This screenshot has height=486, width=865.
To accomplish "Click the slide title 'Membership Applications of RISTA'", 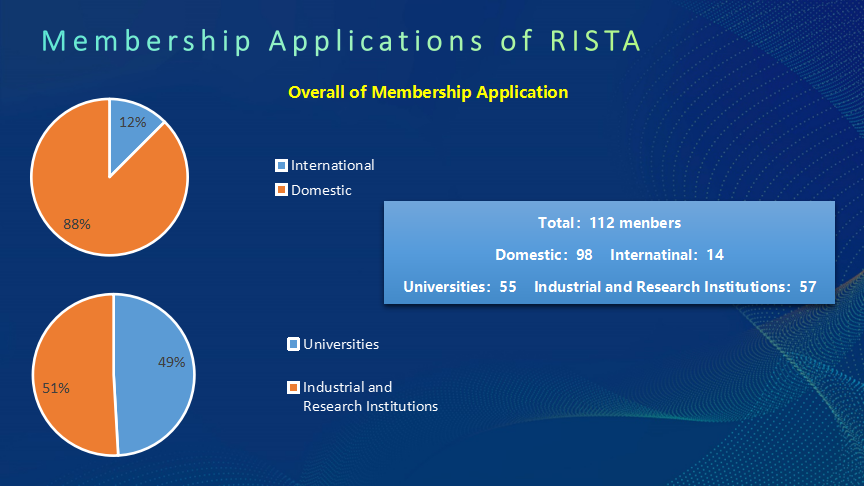I will (341, 41).
